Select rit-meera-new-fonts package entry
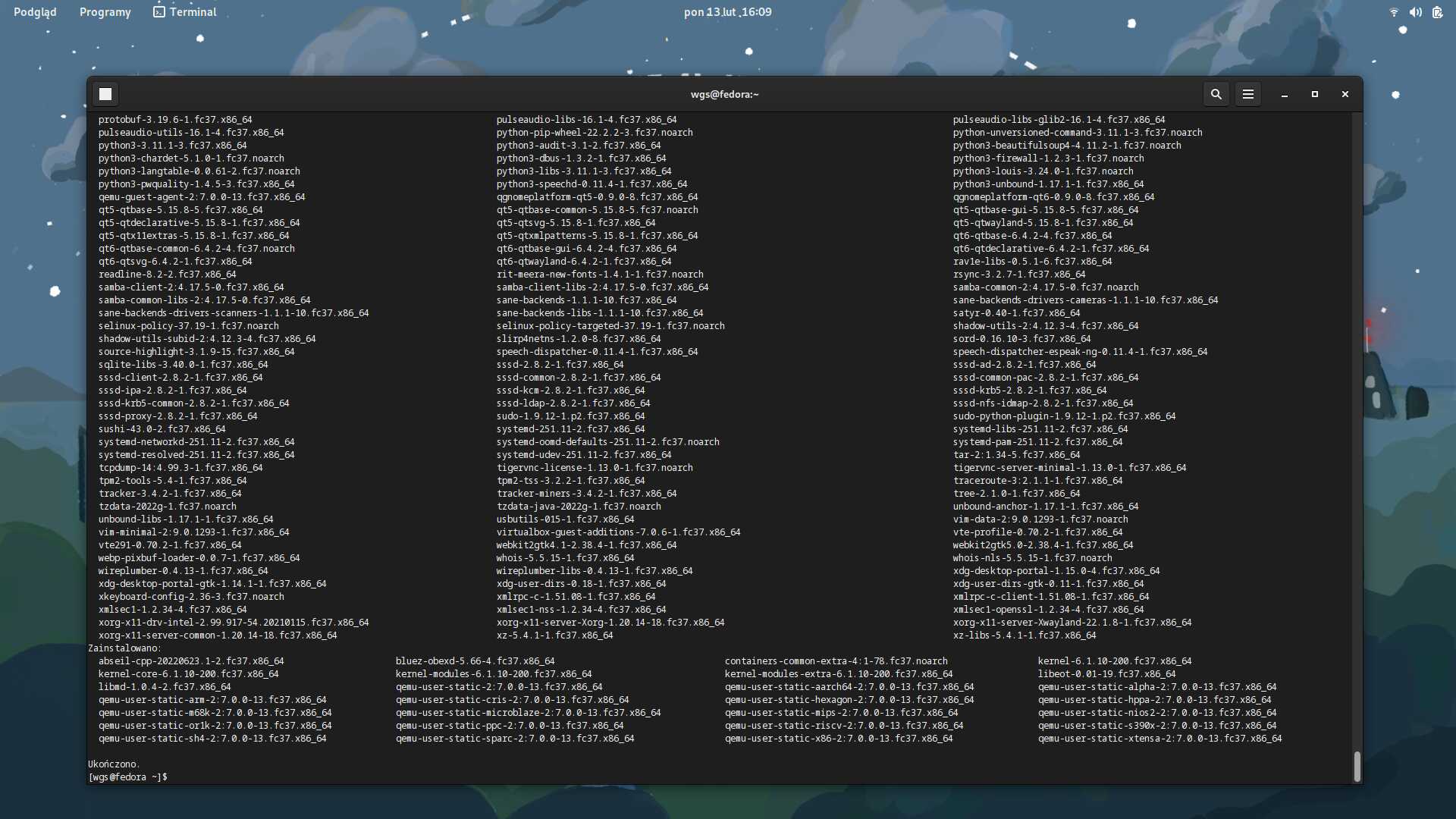This screenshot has width=1456, height=819. (x=600, y=275)
